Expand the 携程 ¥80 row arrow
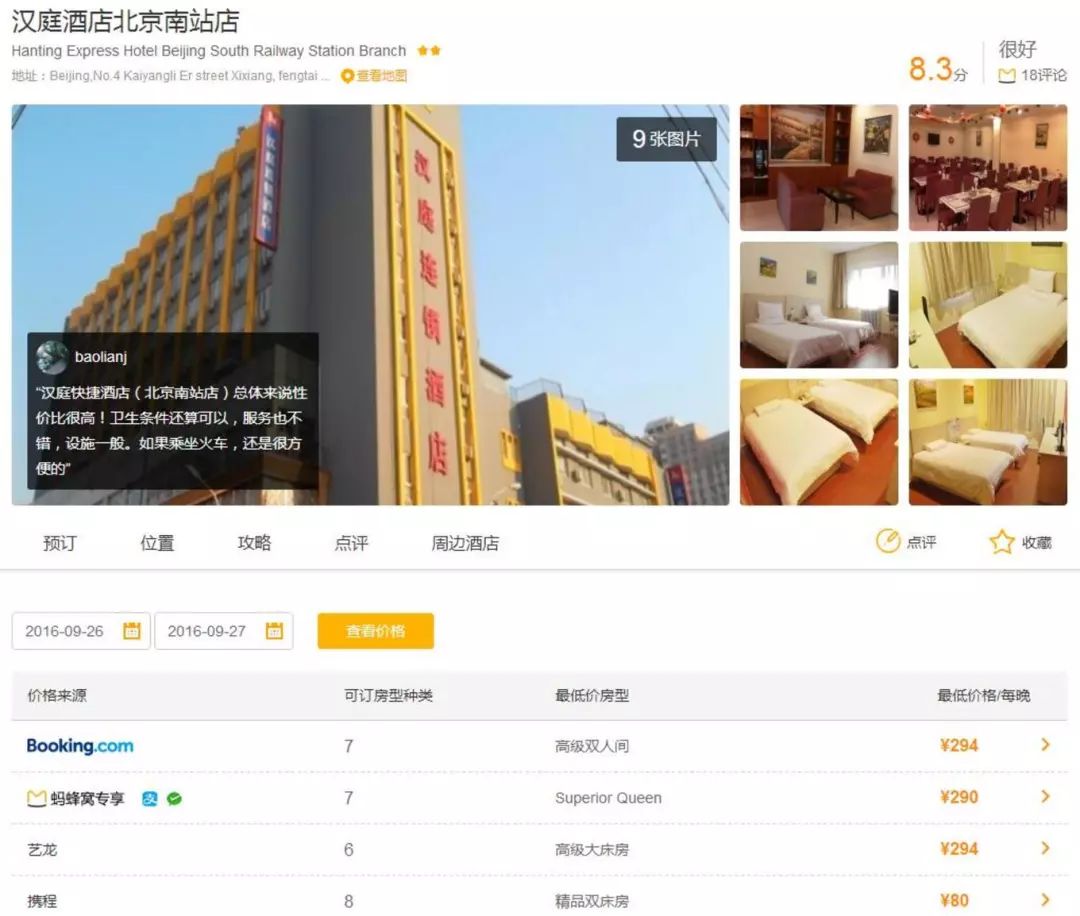 tap(1046, 899)
